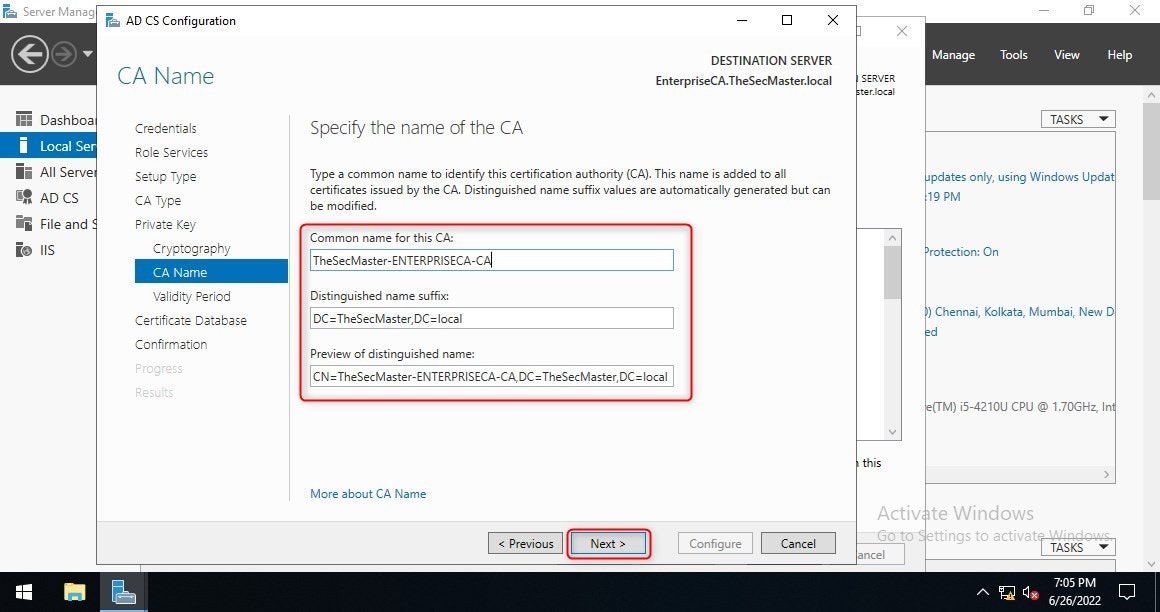Screen dimensions: 1160x612
Task: Click the Server Manager main vertical scrollbar
Action: [x=1153, y=152]
